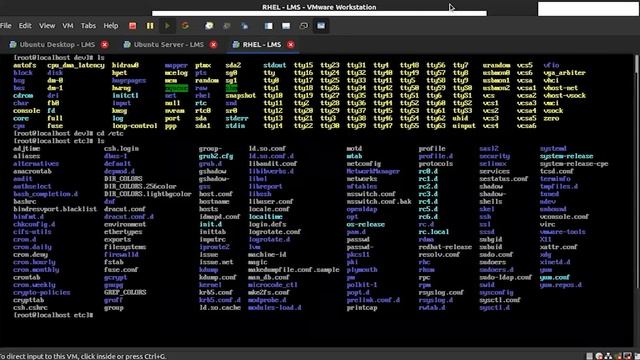
Task: Click the 'cpu_dma_latency' device name
Action: 76,65
